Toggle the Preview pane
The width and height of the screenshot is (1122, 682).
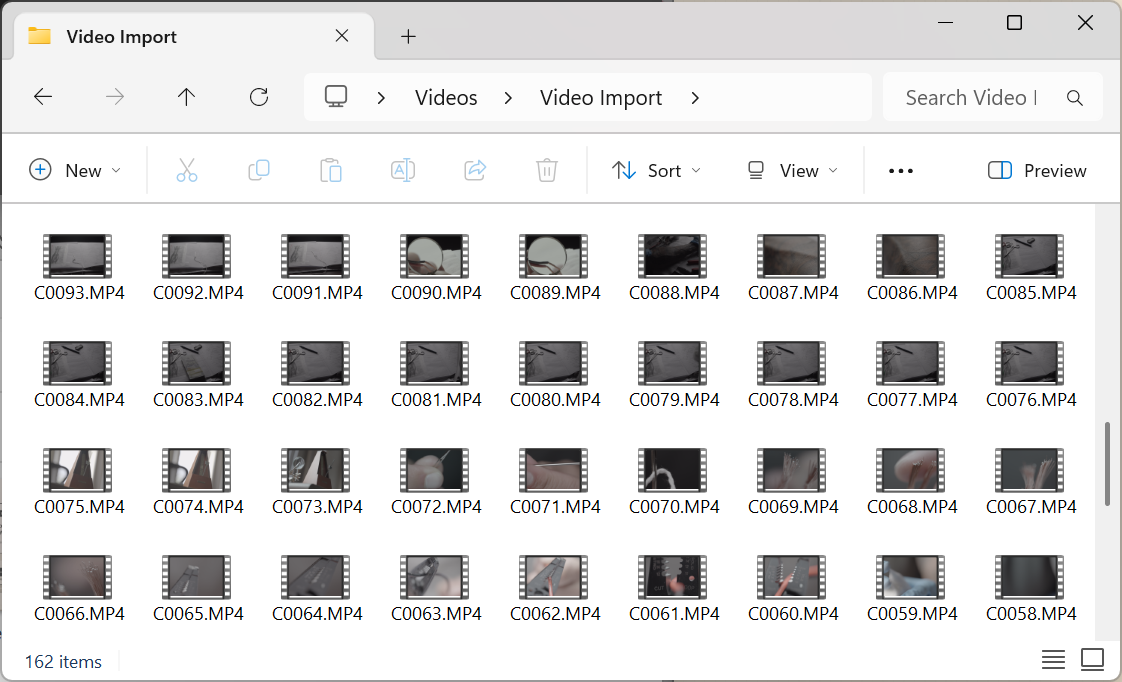pyautogui.click(x=1036, y=170)
